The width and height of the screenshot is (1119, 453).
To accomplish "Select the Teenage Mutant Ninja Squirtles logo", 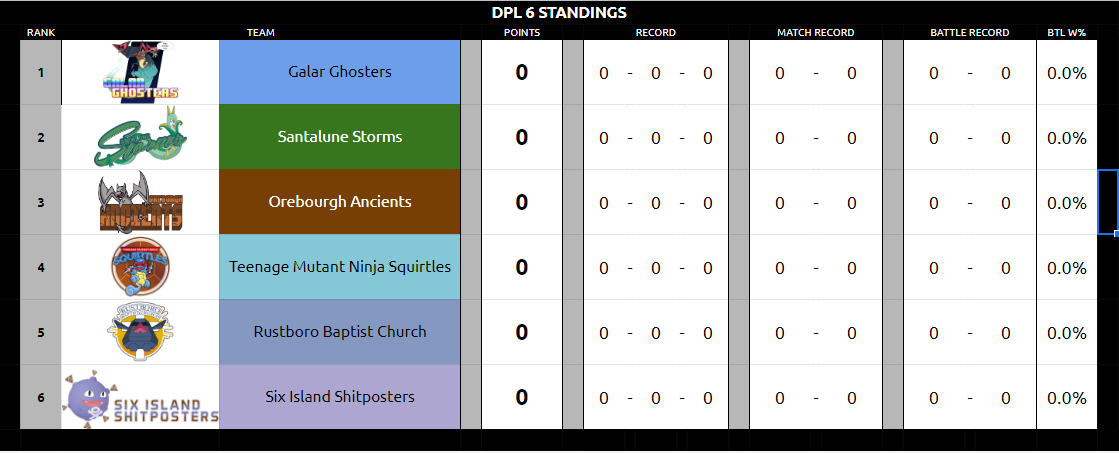I will click(x=141, y=267).
